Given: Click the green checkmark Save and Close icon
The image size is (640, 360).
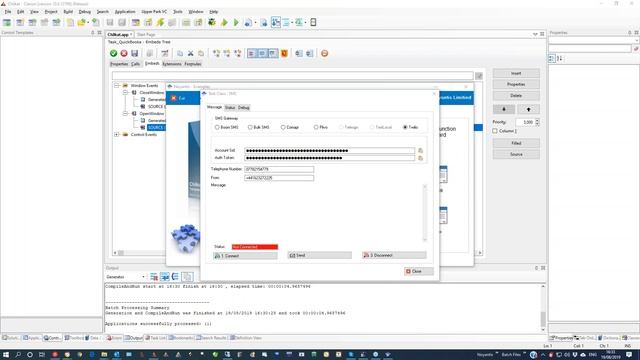Looking at the screenshot, I should (113, 53).
